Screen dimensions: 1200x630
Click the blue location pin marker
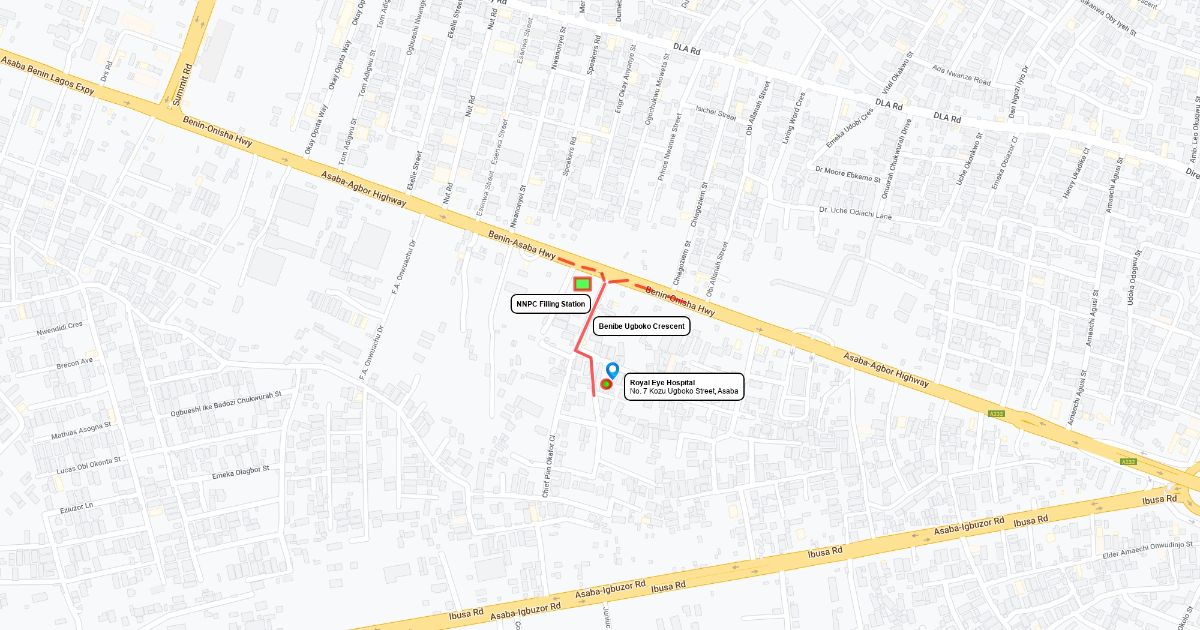[x=613, y=370]
